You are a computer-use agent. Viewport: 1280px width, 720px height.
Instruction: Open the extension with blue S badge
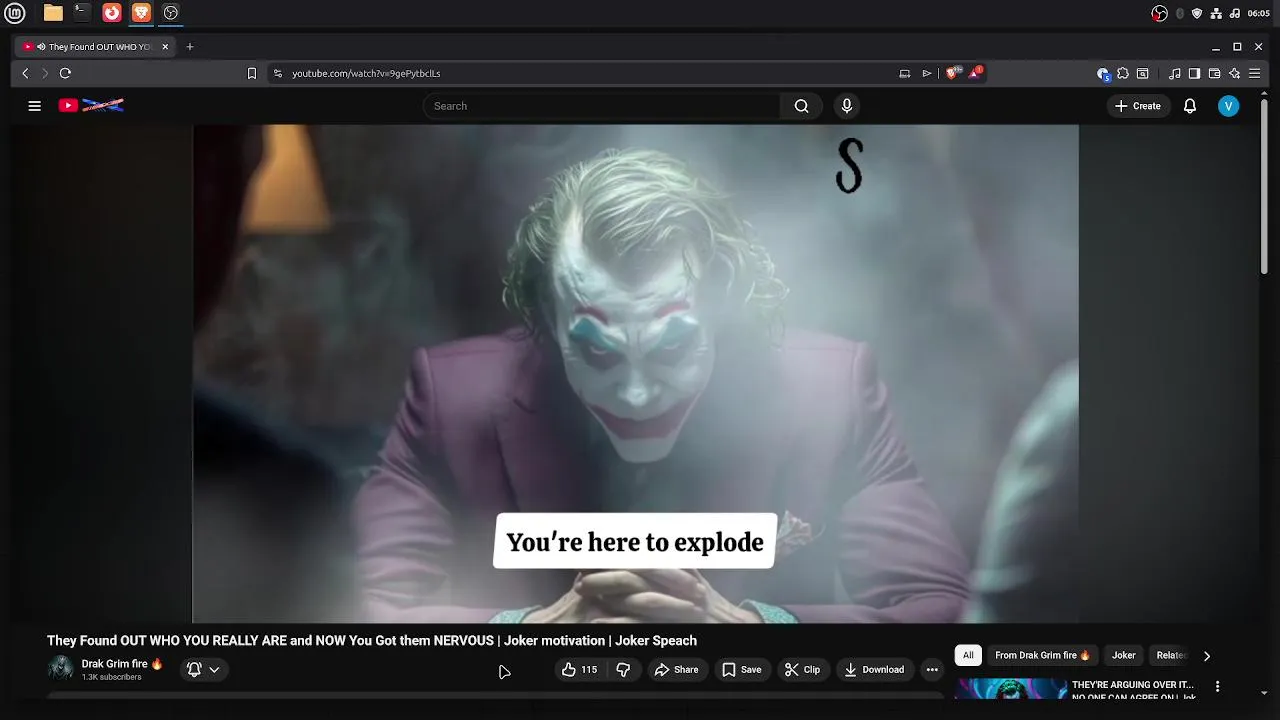pyautogui.click(x=1103, y=73)
